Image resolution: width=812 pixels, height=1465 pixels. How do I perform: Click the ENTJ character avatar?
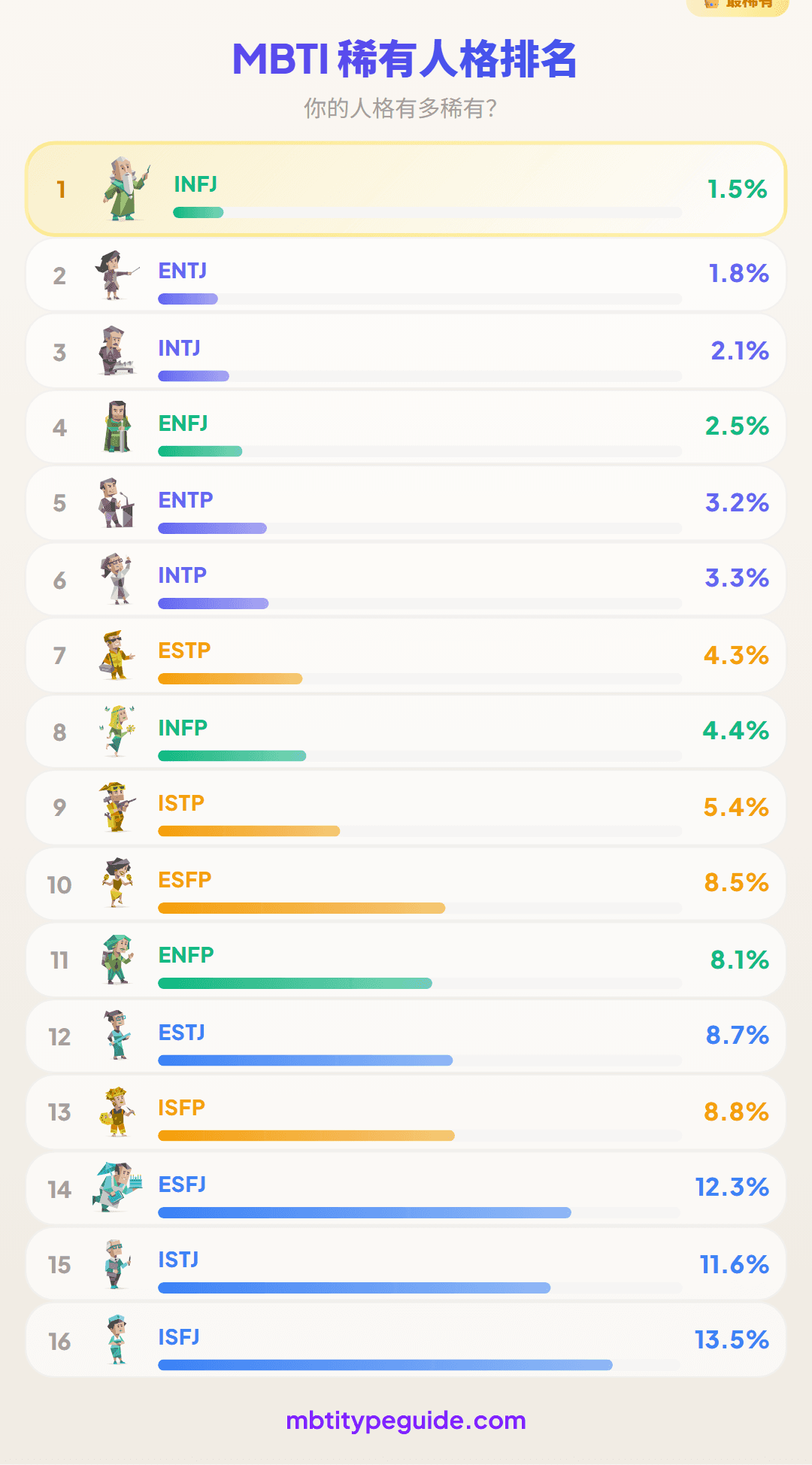click(x=117, y=275)
